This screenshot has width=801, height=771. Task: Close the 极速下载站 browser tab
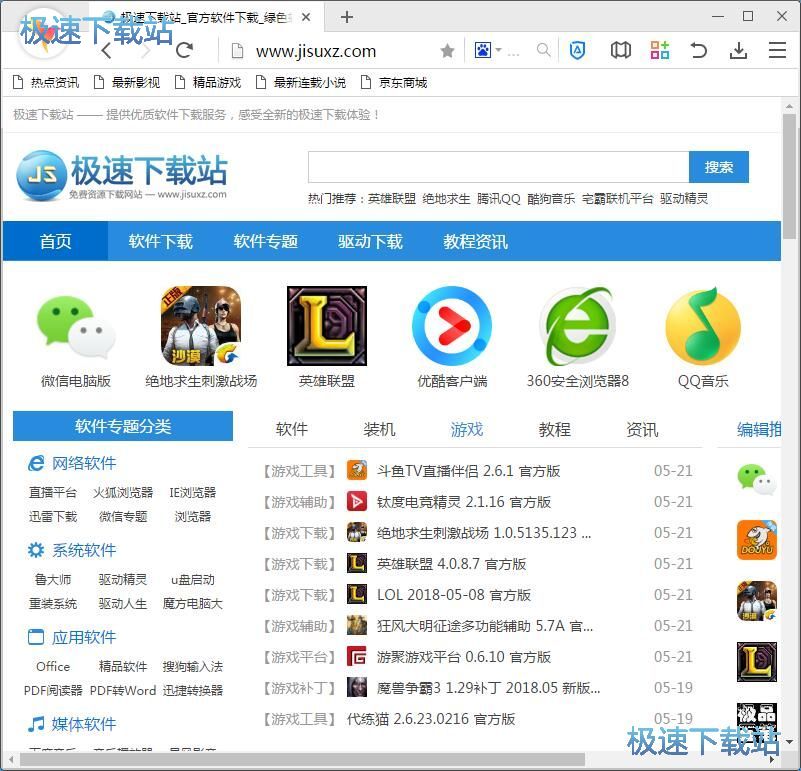click(x=306, y=17)
